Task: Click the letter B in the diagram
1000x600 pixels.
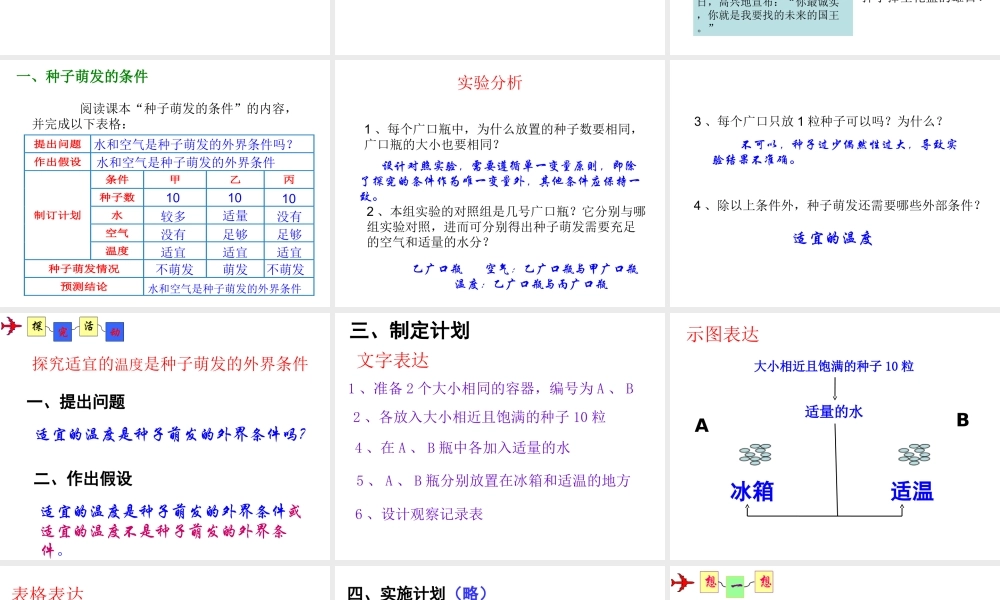Action: [963, 420]
